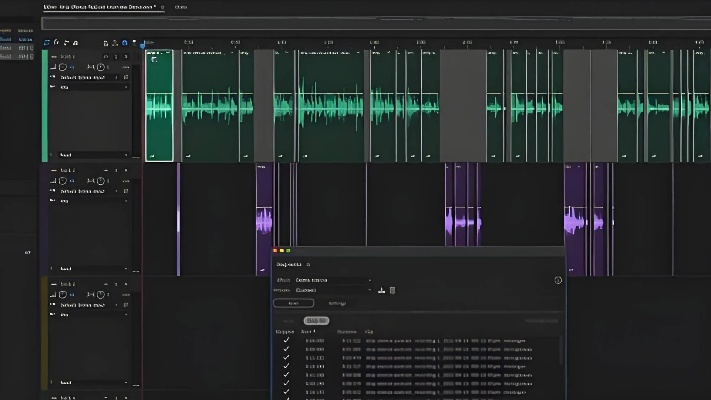
Task: Click the trash icon beside the Presets dropdown
Action: pos(392,290)
